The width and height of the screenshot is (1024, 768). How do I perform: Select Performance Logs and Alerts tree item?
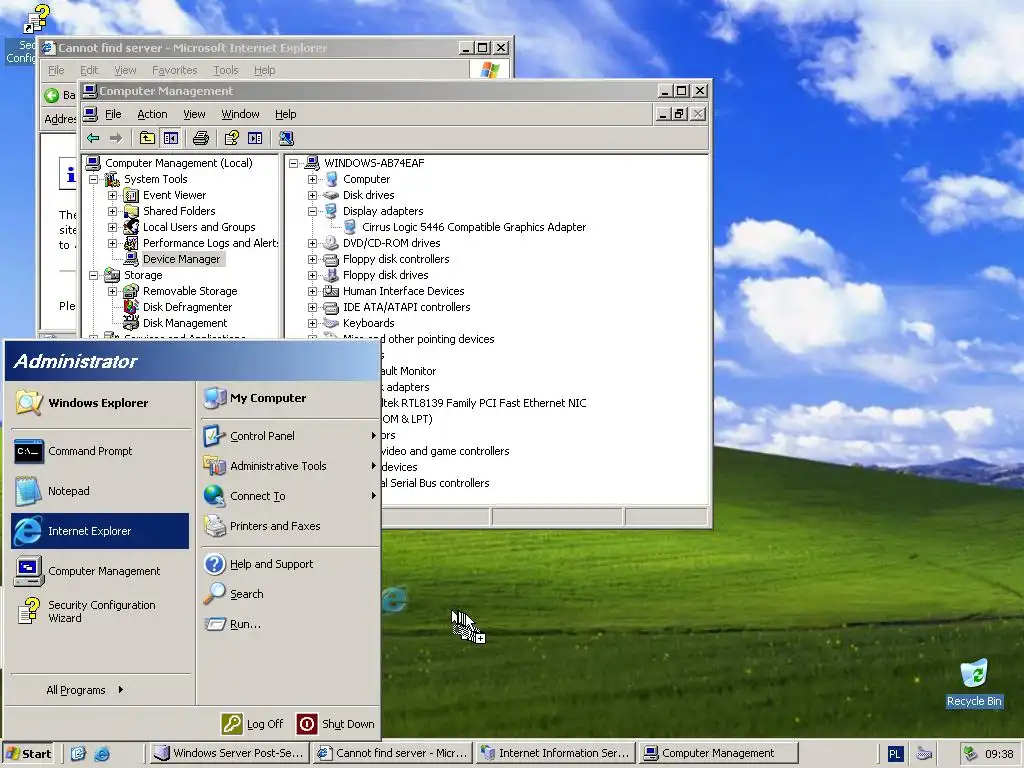coord(210,243)
